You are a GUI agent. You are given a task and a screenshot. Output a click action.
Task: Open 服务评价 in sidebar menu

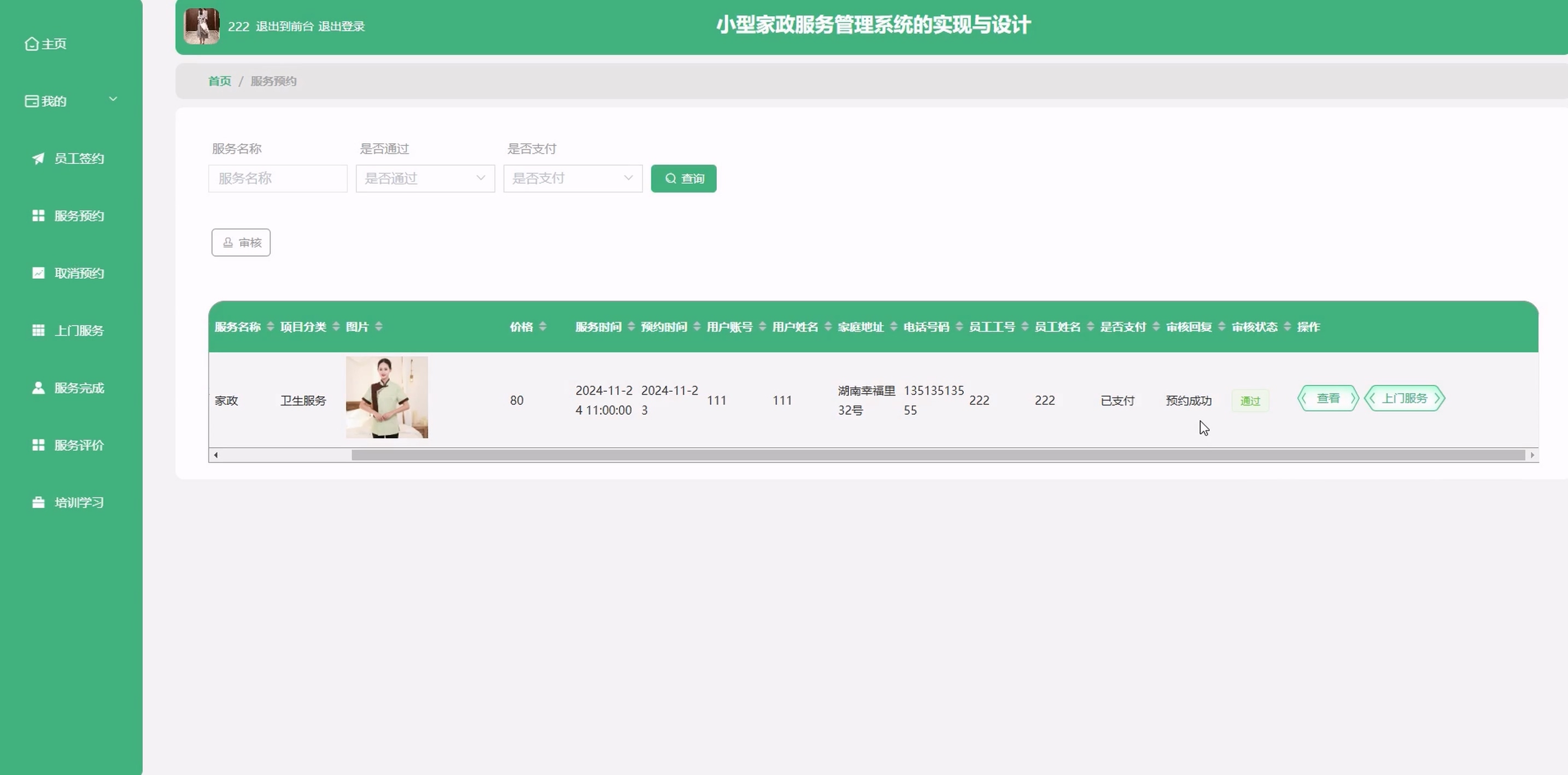point(79,445)
